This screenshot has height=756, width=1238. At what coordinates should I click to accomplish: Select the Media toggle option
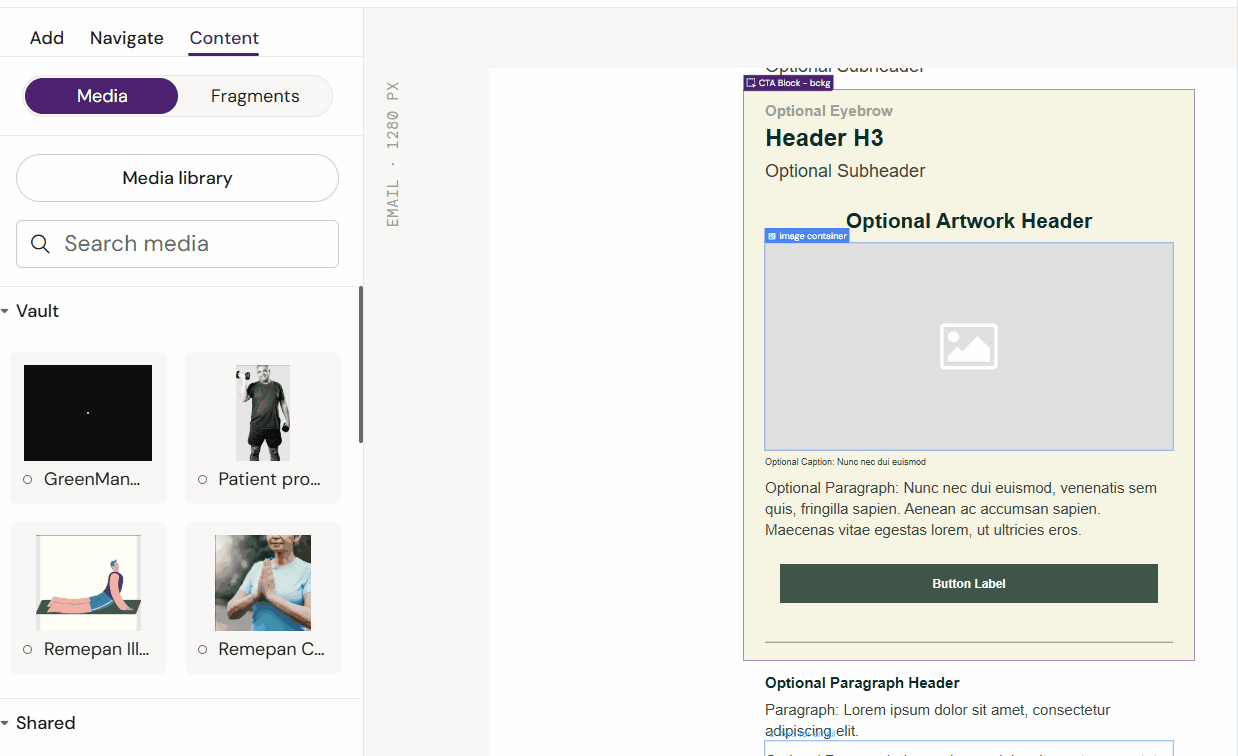[102, 96]
